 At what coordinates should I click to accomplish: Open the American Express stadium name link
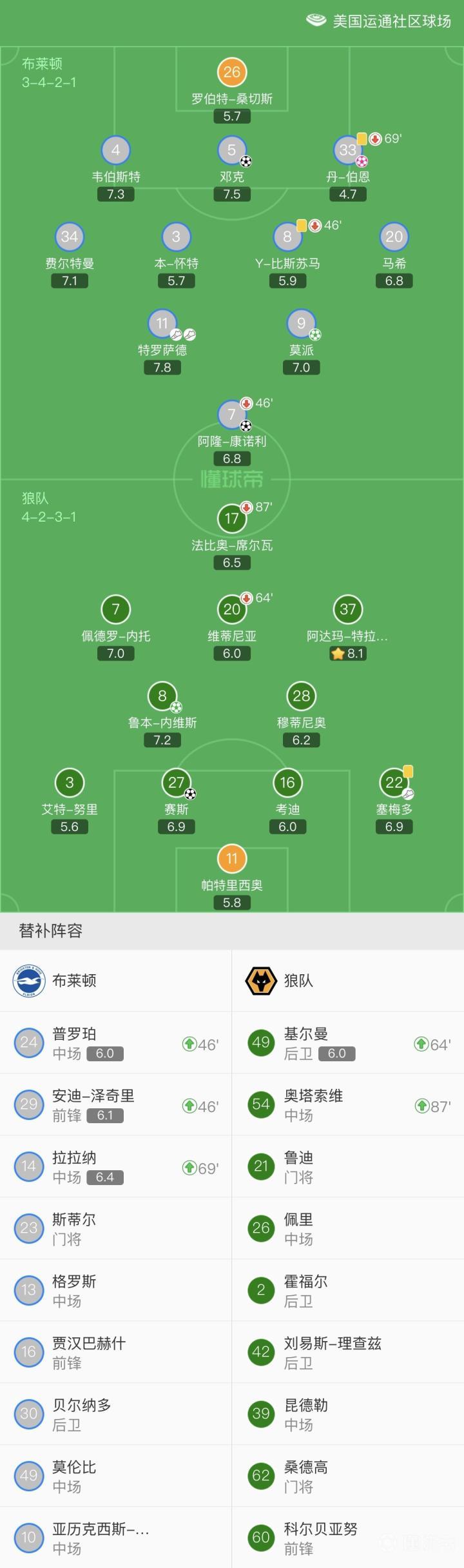point(391,21)
